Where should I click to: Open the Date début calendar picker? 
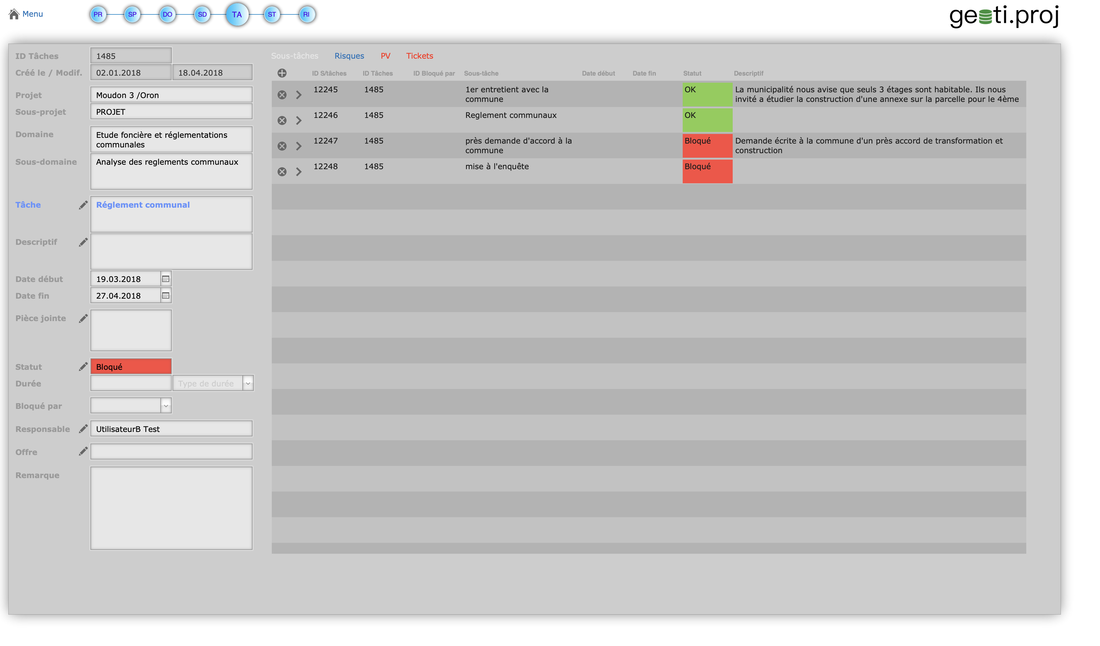coord(166,279)
